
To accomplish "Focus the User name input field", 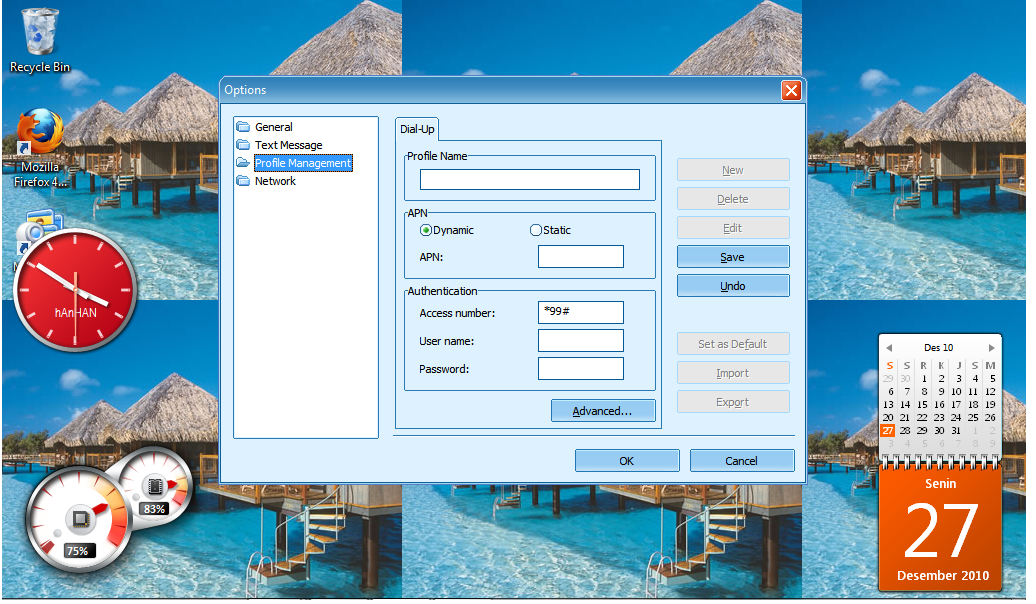I will [x=580, y=341].
